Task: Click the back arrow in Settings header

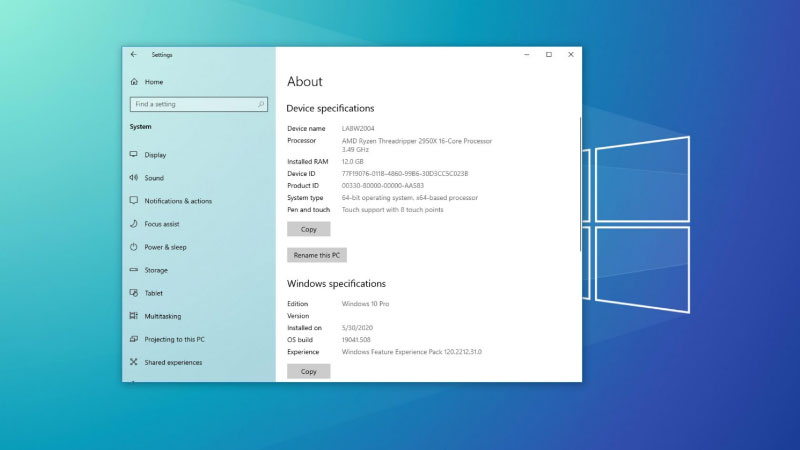Action: coord(134,55)
